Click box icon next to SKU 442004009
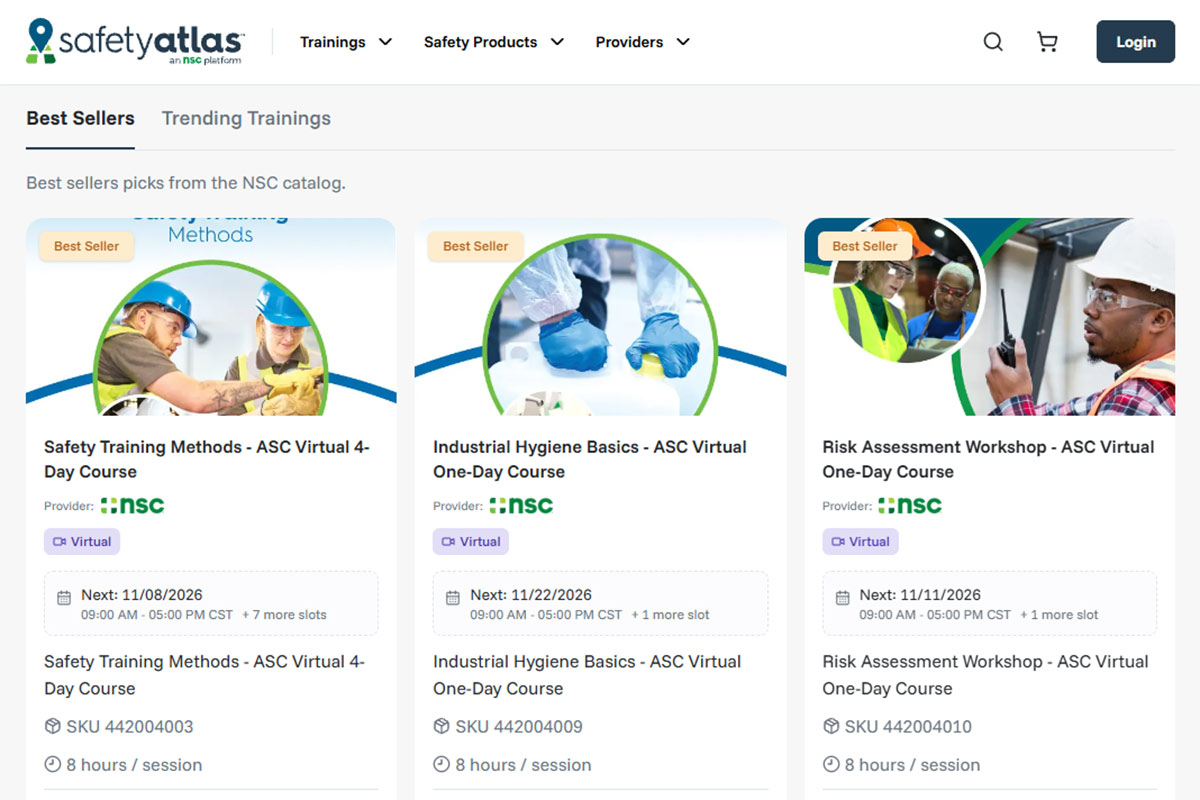This screenshot has width=1200, height=800. 442,726
